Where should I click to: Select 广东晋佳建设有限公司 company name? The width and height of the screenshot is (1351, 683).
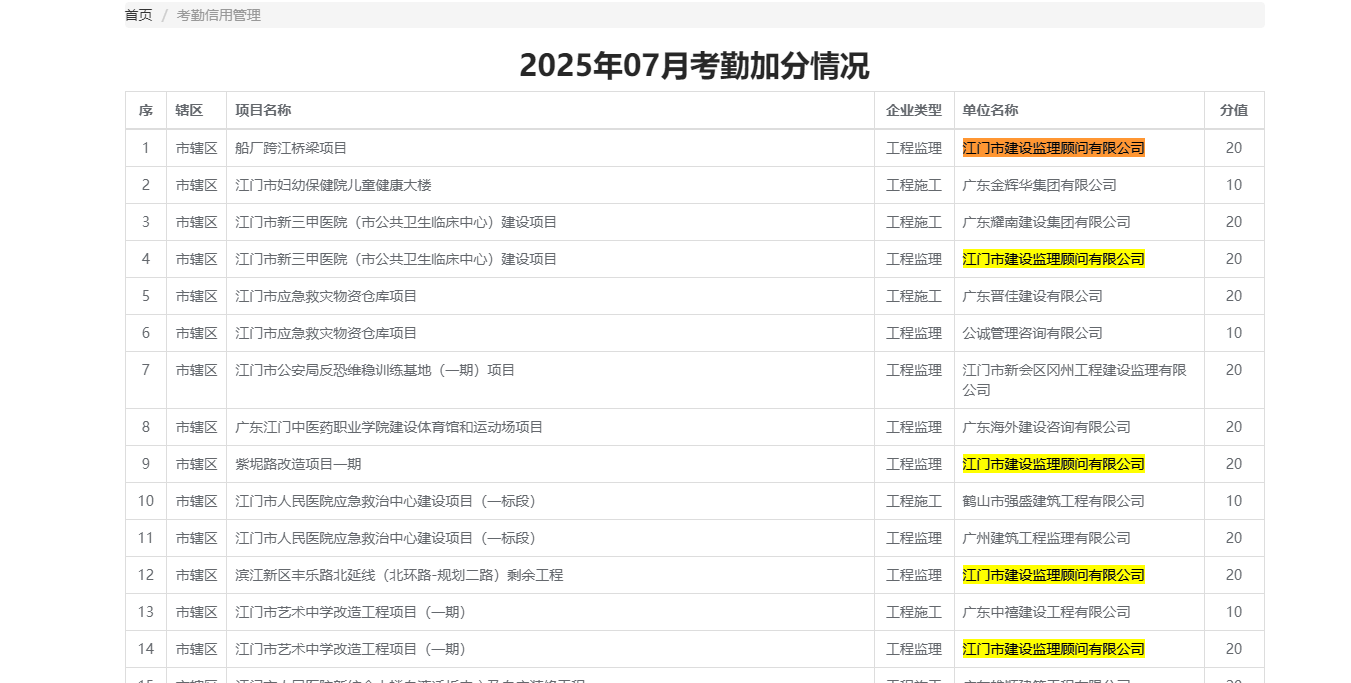1032,296
